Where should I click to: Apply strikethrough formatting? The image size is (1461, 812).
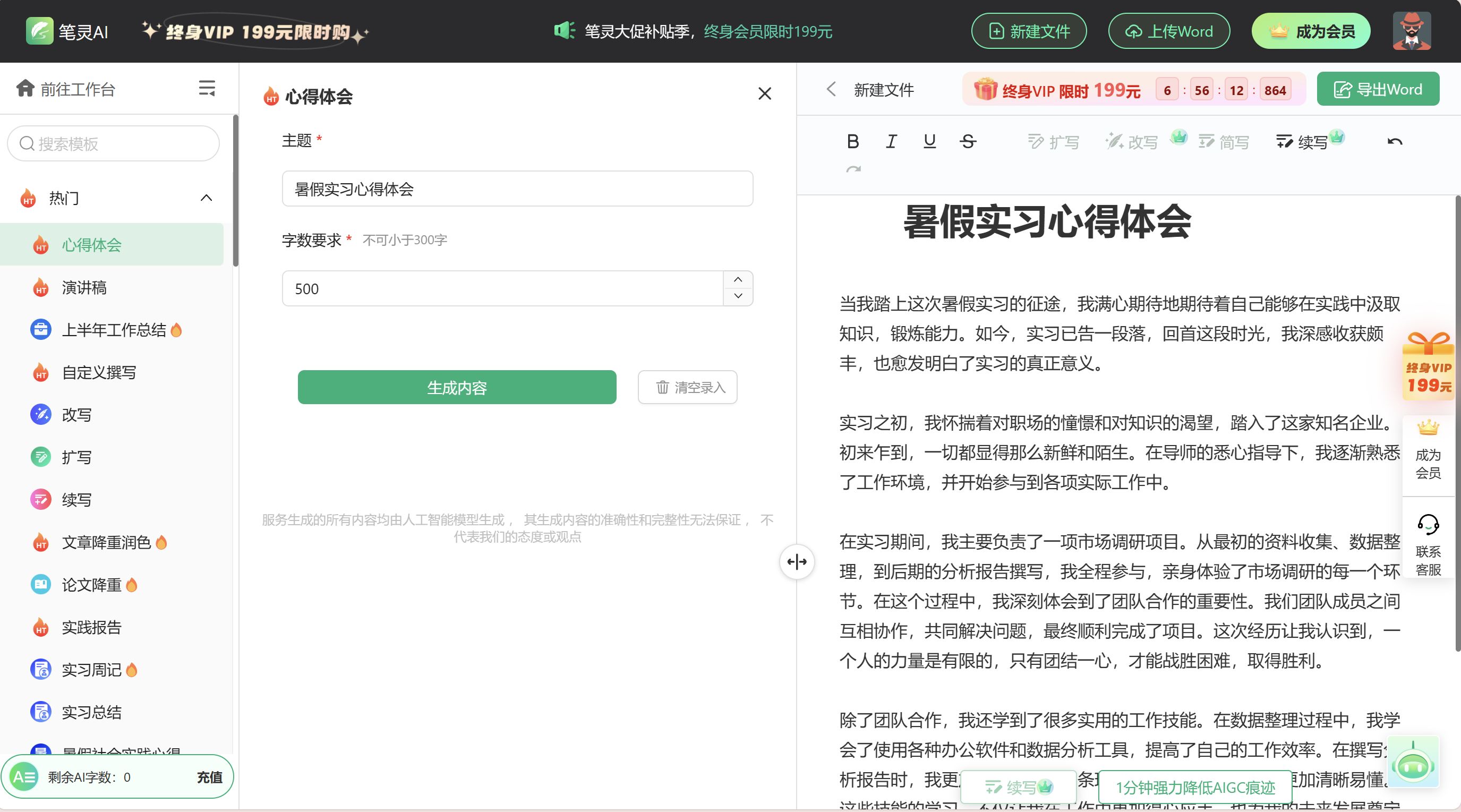tap(968, 141)
